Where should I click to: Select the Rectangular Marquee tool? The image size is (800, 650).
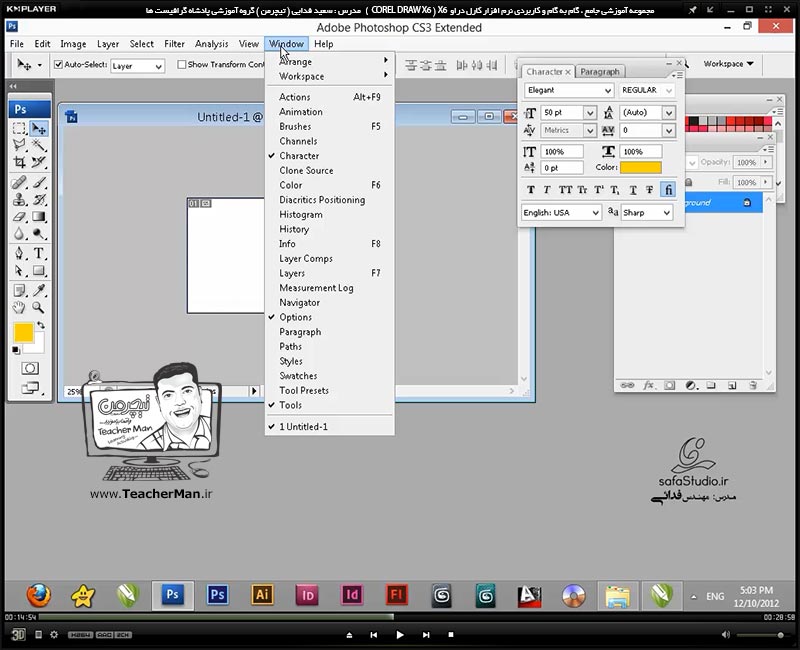[19, 129]
